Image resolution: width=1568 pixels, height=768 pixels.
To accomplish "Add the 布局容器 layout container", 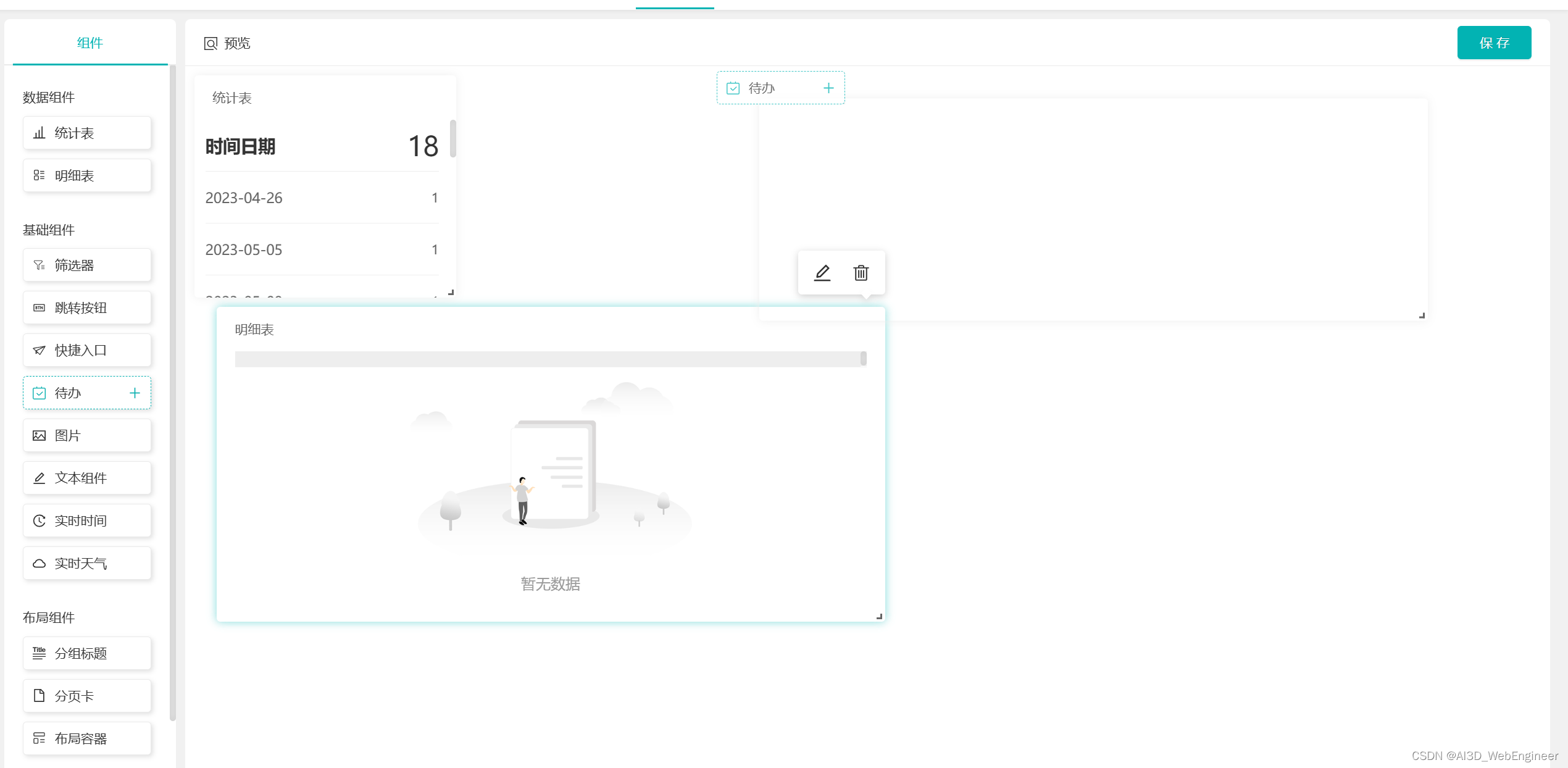I will (x=87, y=738).
